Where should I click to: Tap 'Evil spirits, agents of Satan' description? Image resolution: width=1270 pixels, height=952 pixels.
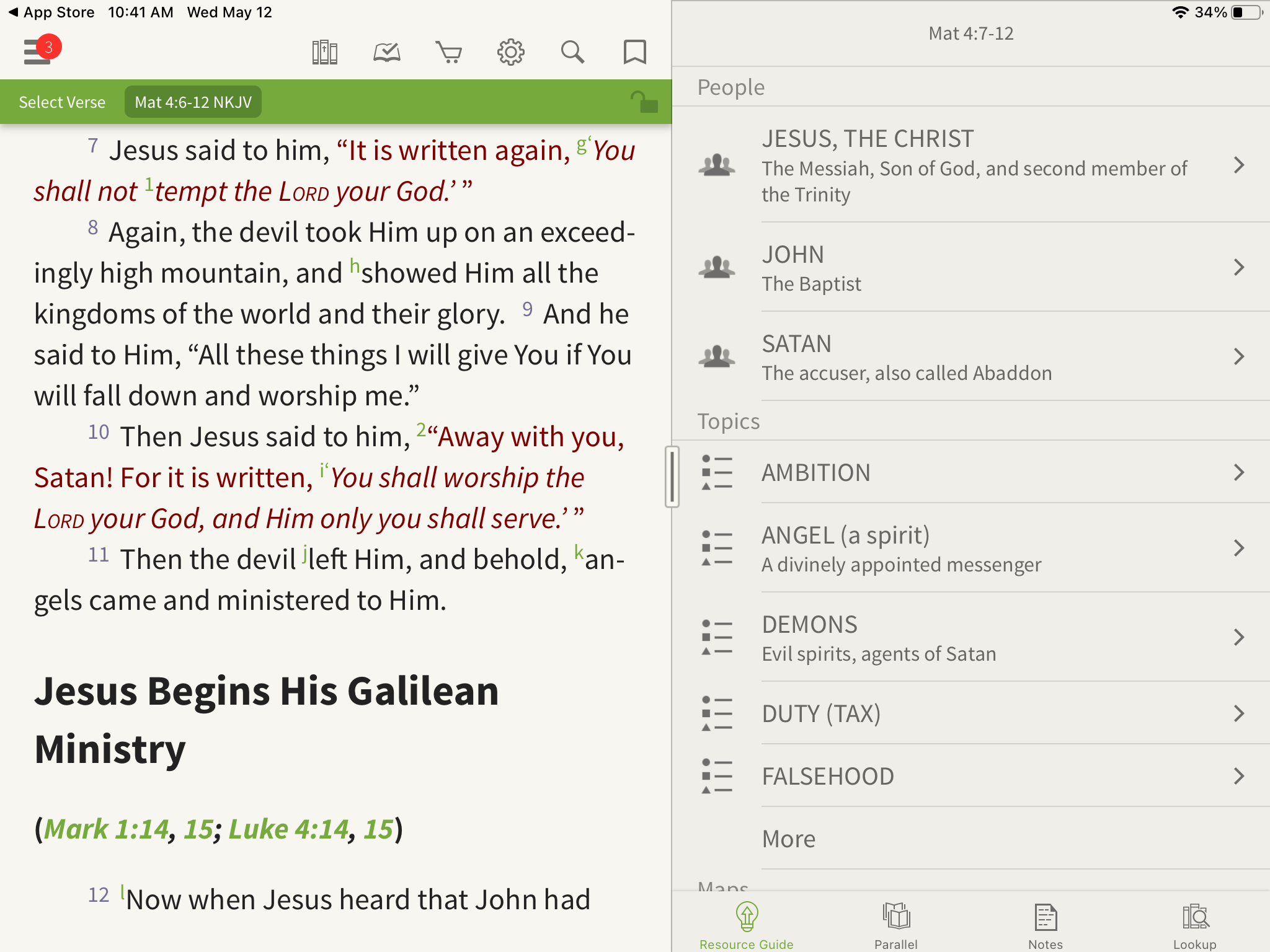coord(879,654)
